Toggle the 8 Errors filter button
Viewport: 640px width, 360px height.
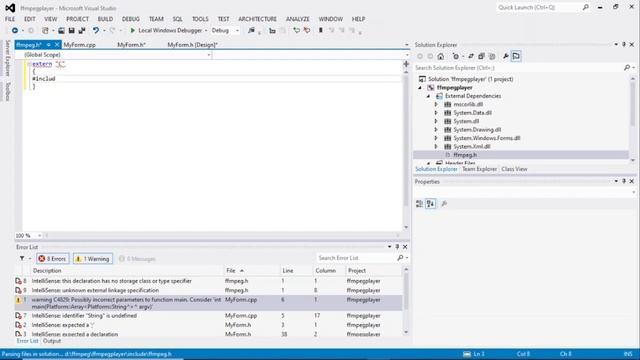coord(52,259)
